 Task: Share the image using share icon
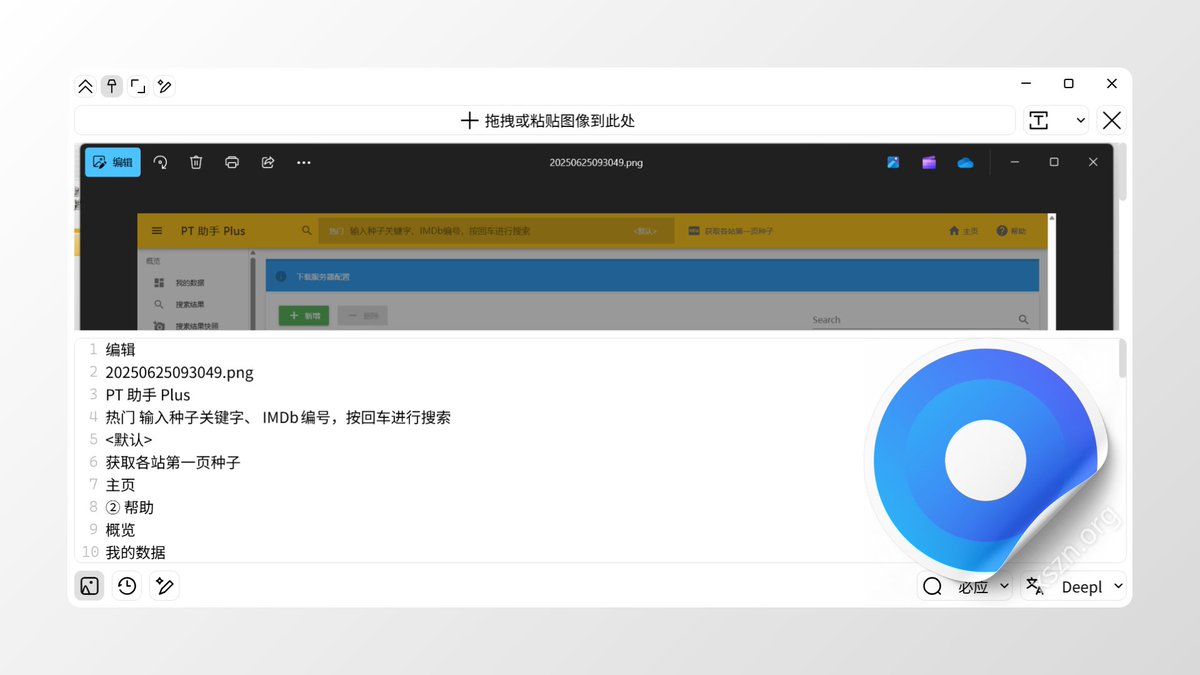point(267,161)
